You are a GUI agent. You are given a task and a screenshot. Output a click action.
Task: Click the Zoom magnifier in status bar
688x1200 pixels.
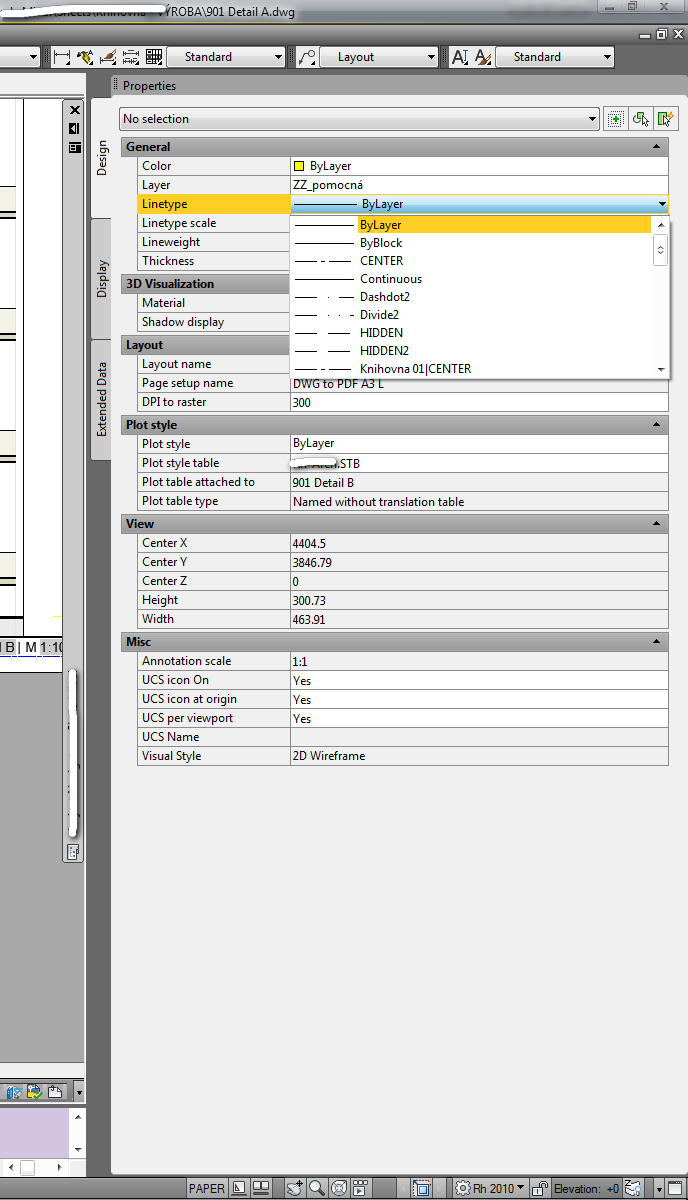tap(317, 1188)
